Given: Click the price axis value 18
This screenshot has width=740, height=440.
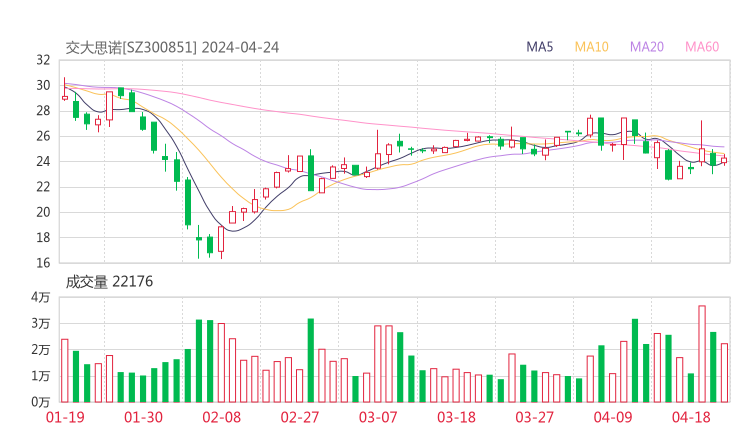Looking at the screenshot, I should 43,237.
